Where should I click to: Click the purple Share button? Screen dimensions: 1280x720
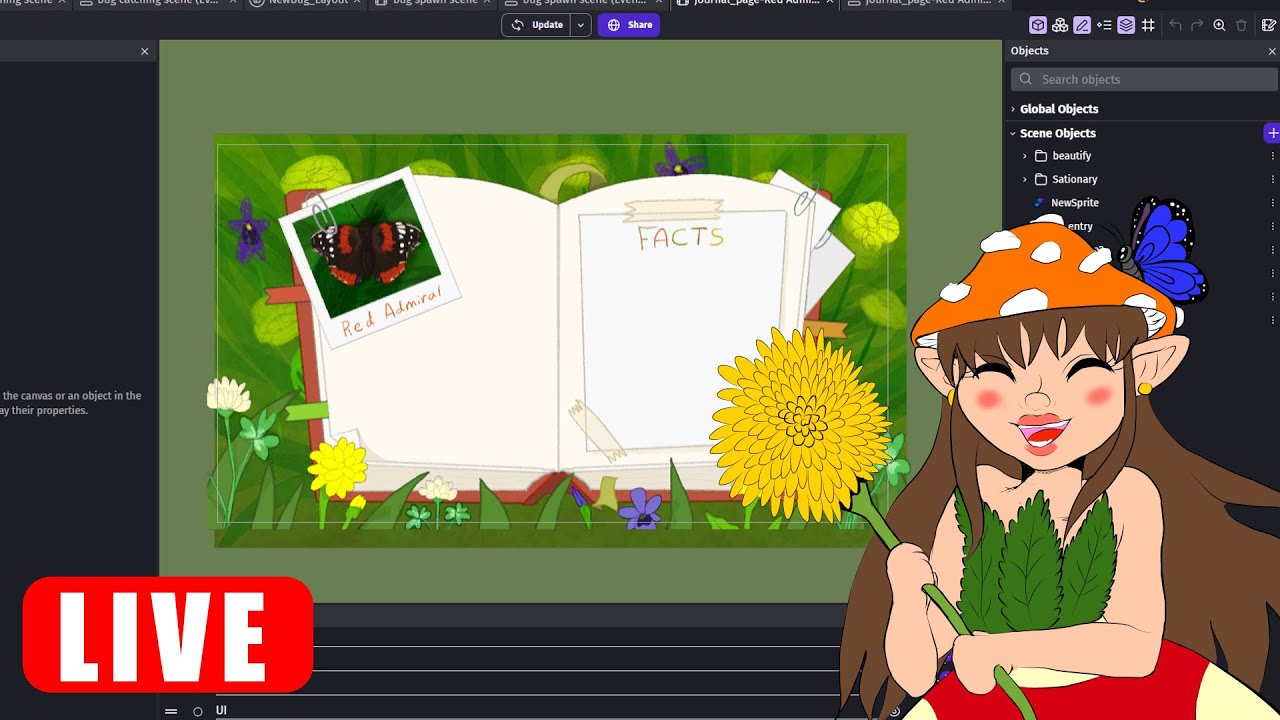tap(629, 25)
